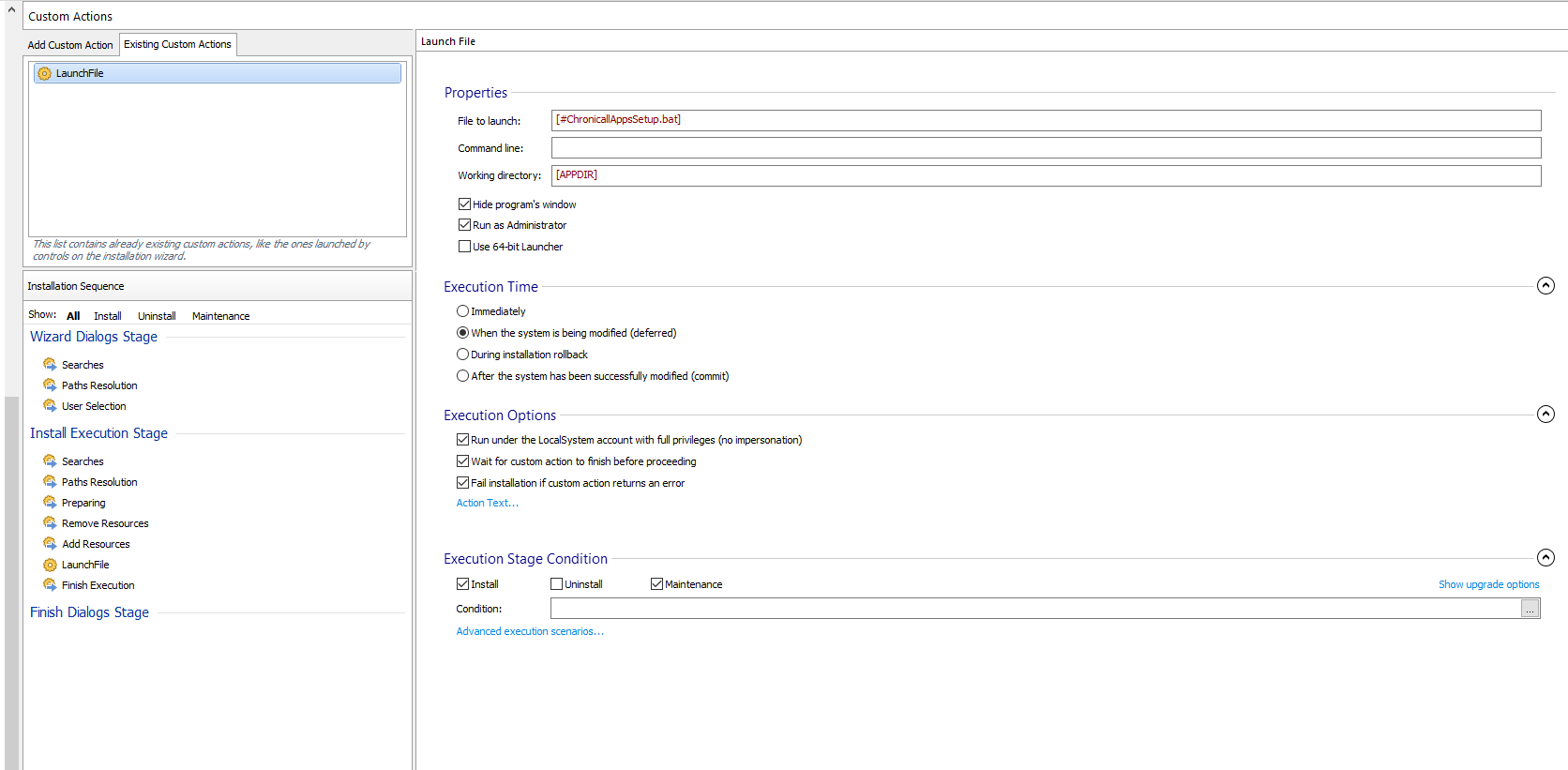Open the Condition editor ellipsis button
This screenshot has height=770, width=1568.
1530,609
